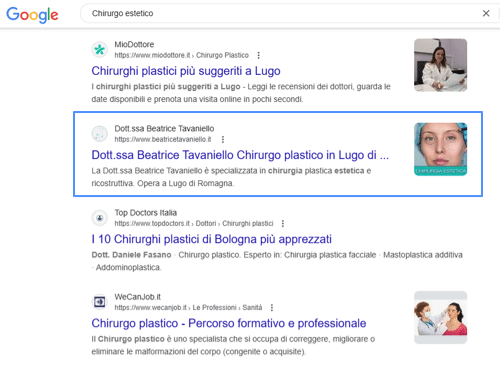
Task: Open the Top Doctors result options menu
Action: point(283,223)
